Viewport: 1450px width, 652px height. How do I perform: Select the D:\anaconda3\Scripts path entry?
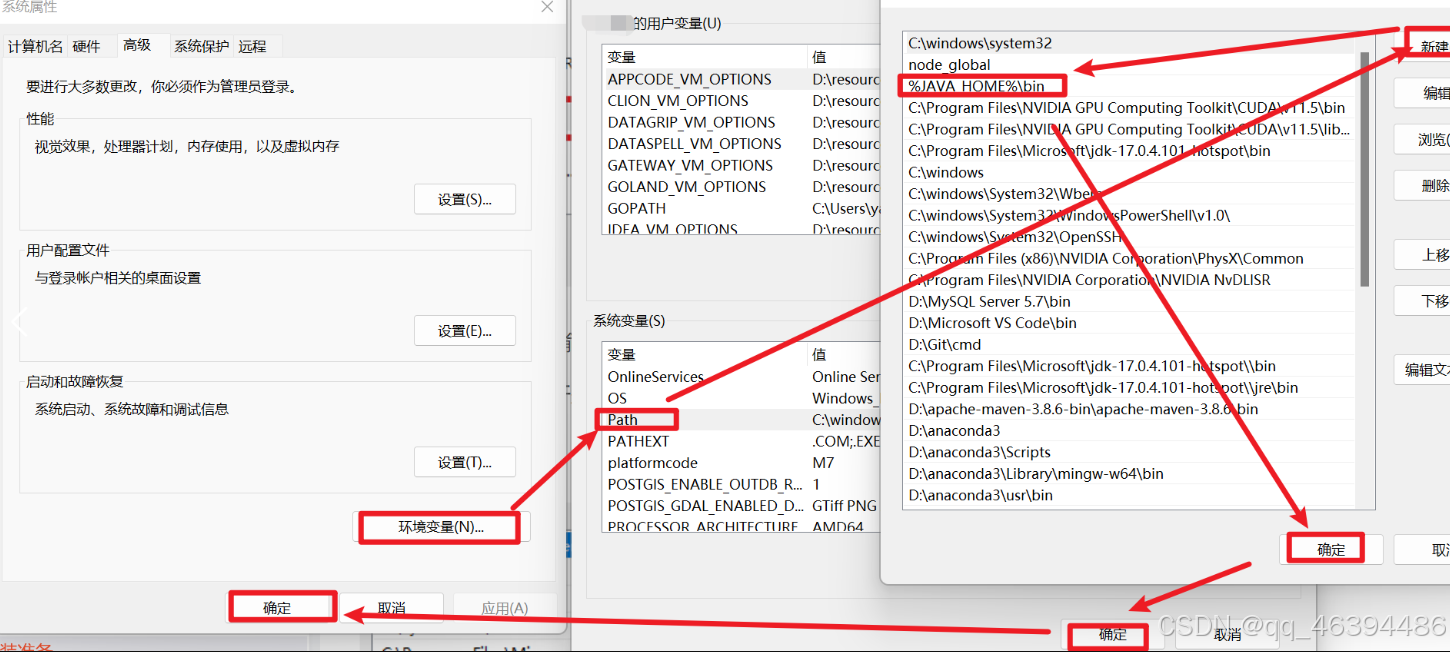coord(1130,452)
